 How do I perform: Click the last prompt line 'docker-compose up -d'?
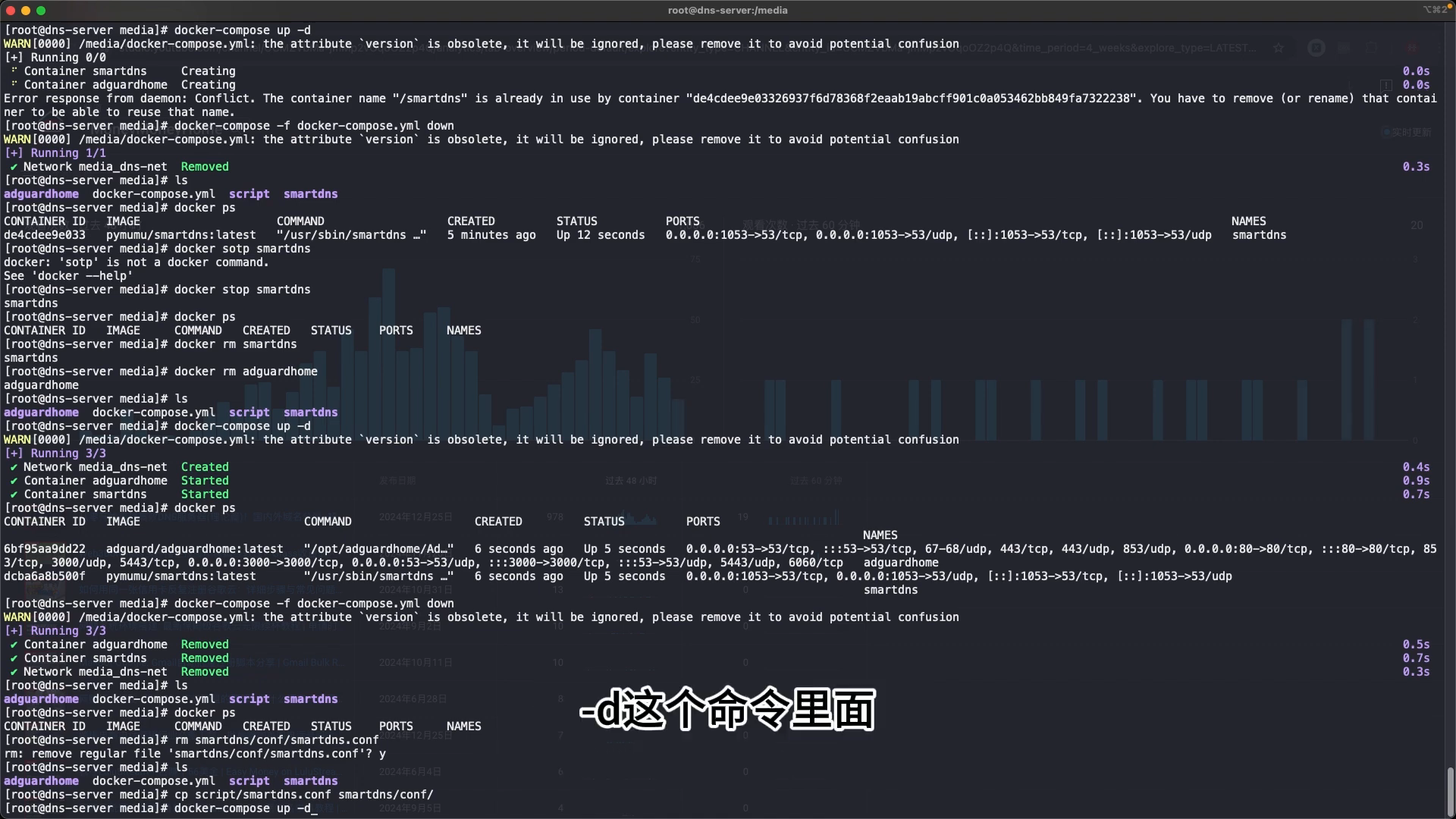click(x=242, y=808)
